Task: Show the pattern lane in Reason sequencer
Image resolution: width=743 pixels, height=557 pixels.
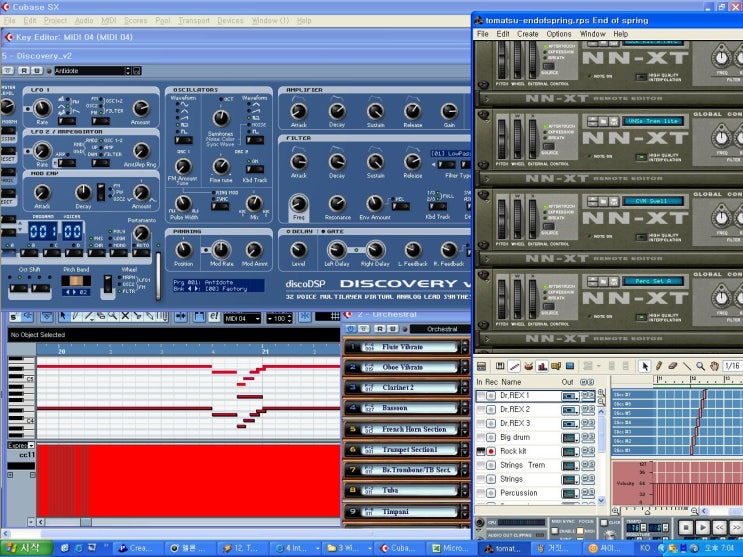Action: 556,366
